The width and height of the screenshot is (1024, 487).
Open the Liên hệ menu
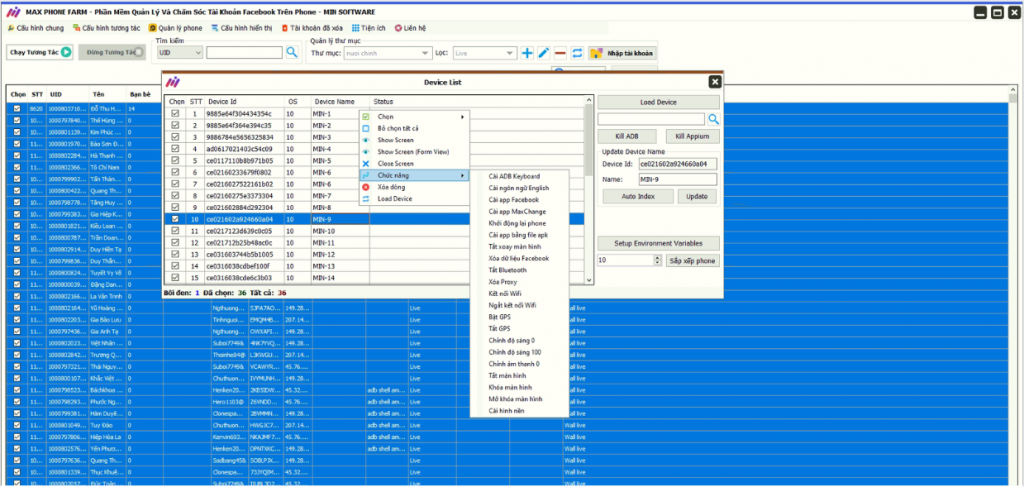pyautogui.click(x=410, y=28)
